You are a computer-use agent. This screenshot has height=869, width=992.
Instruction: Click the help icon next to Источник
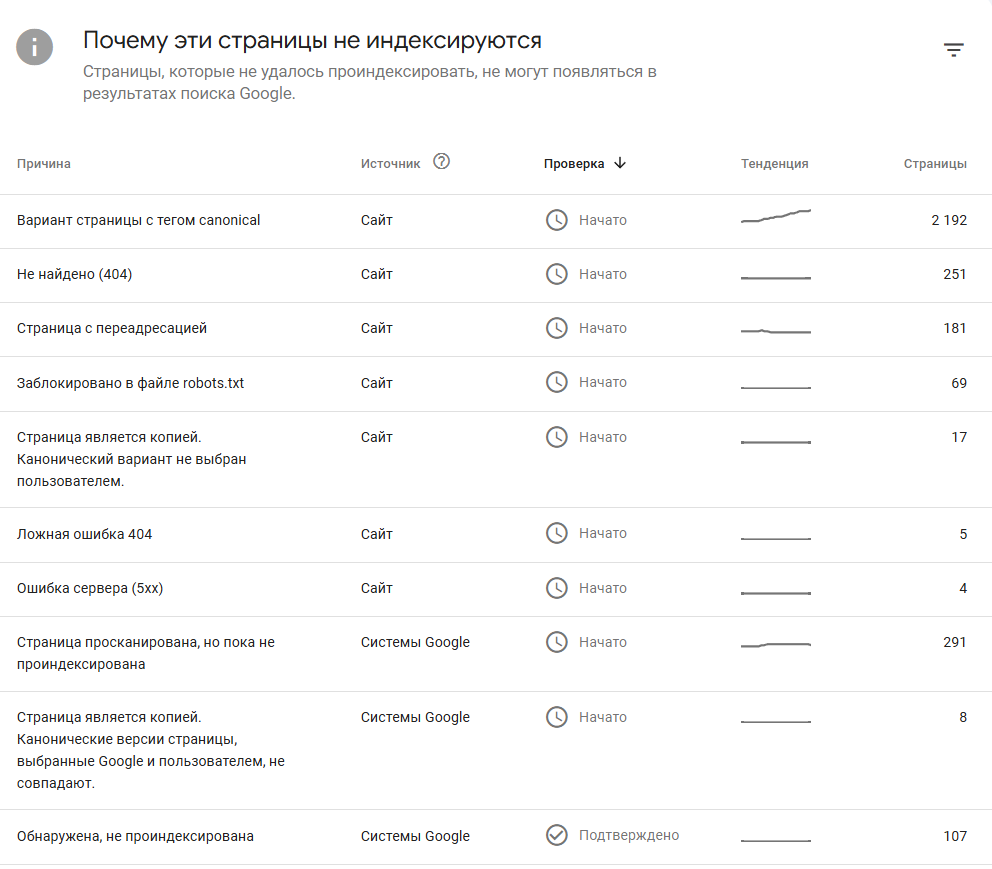(x=442, y=162)
